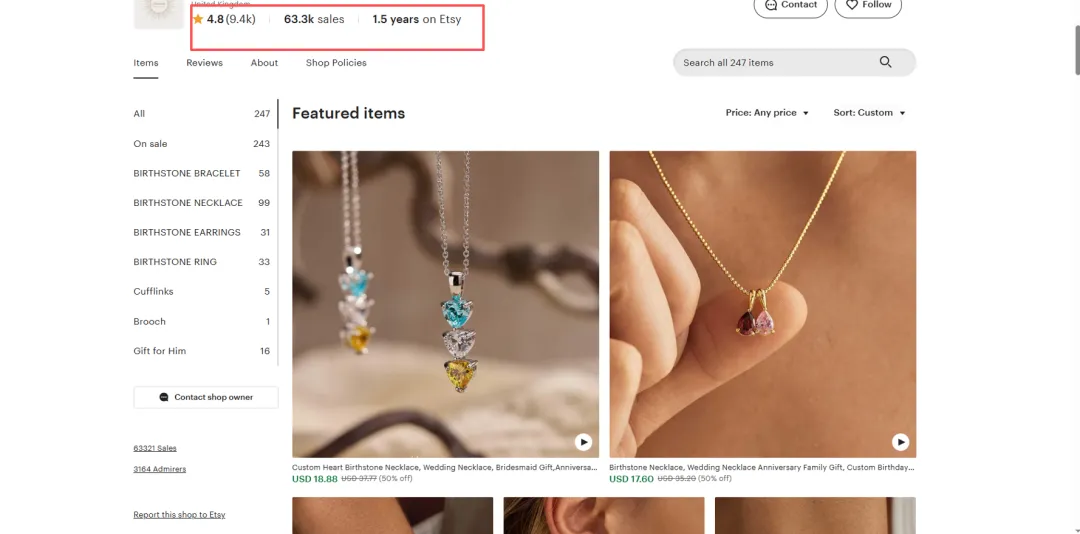The height and width of the screenshot is (534, 1080).
Task: Open the Sort: Custom dropdown
Action: pyautogui.click(x=869, y=113)
